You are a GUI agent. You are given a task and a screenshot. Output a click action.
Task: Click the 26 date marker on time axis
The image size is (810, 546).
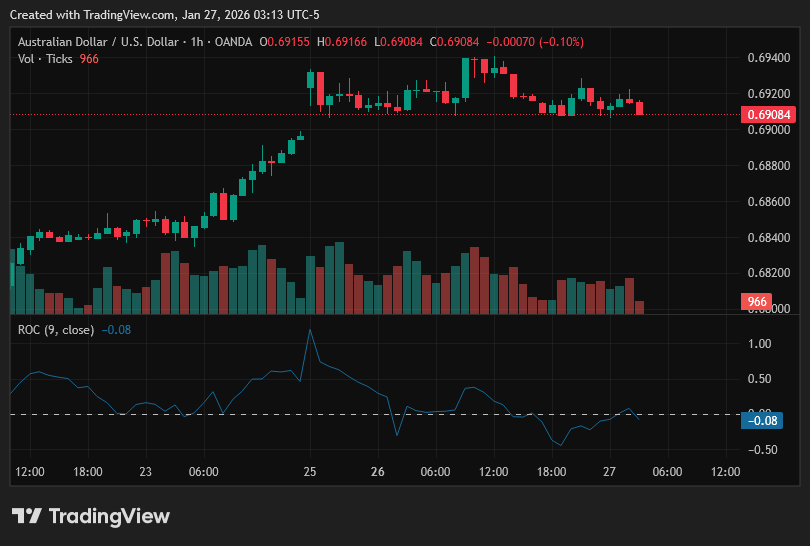tap(378, 472)
